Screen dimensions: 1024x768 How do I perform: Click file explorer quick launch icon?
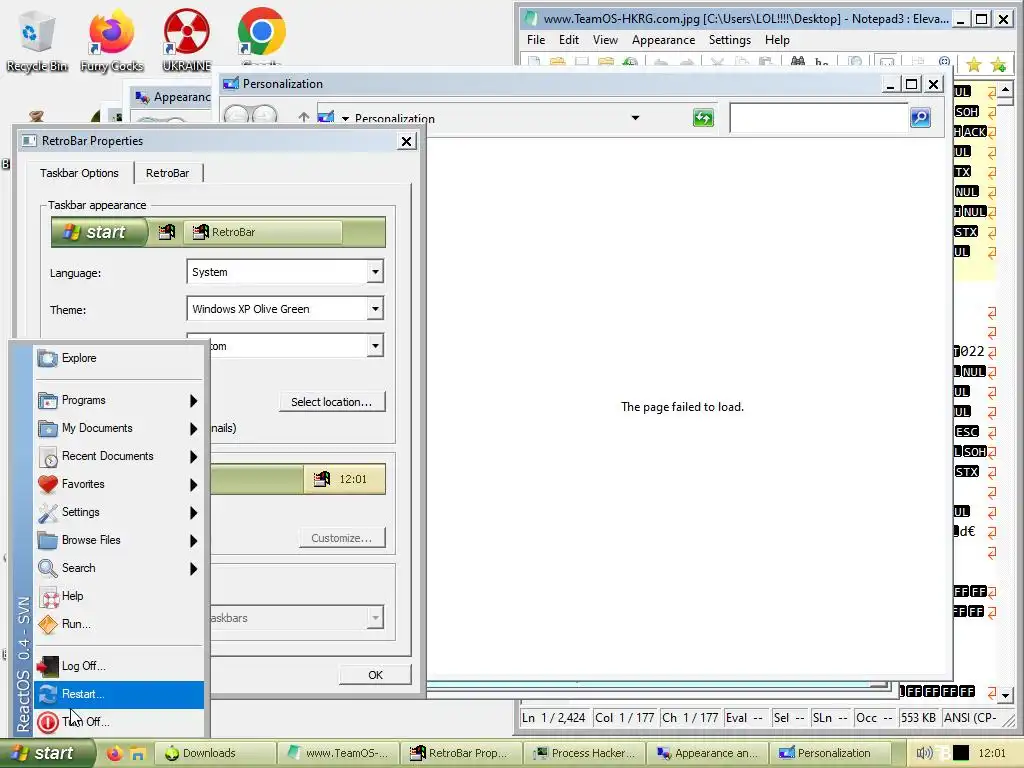(137, 754)
